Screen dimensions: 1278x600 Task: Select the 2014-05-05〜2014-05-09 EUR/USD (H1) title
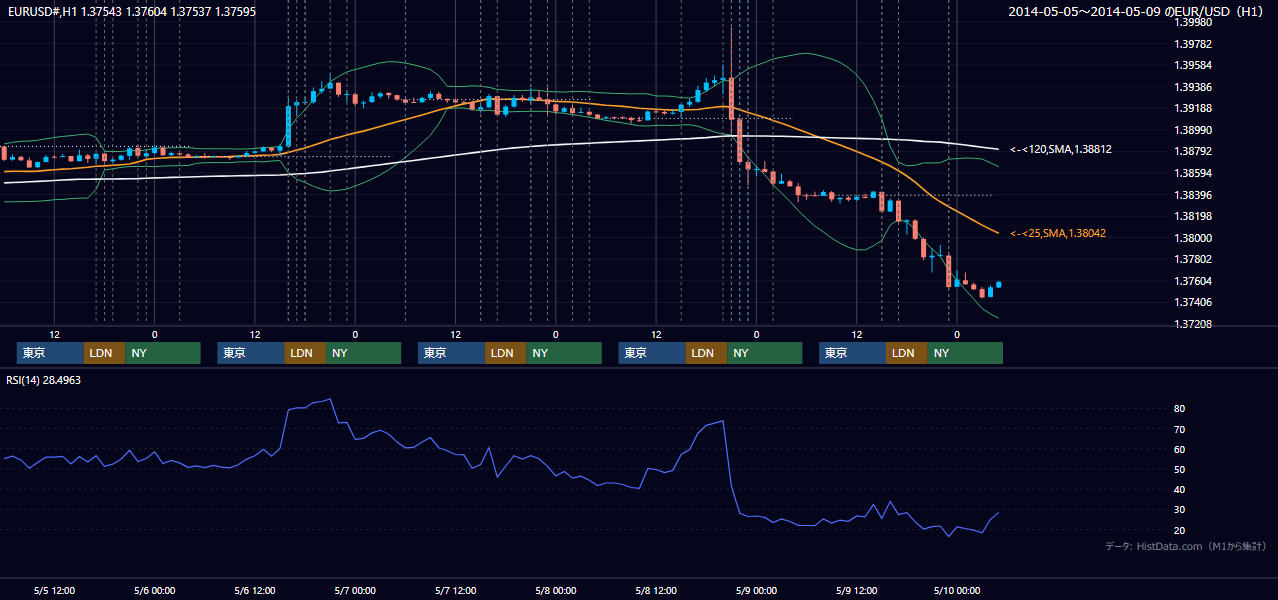pos(1138,11)
